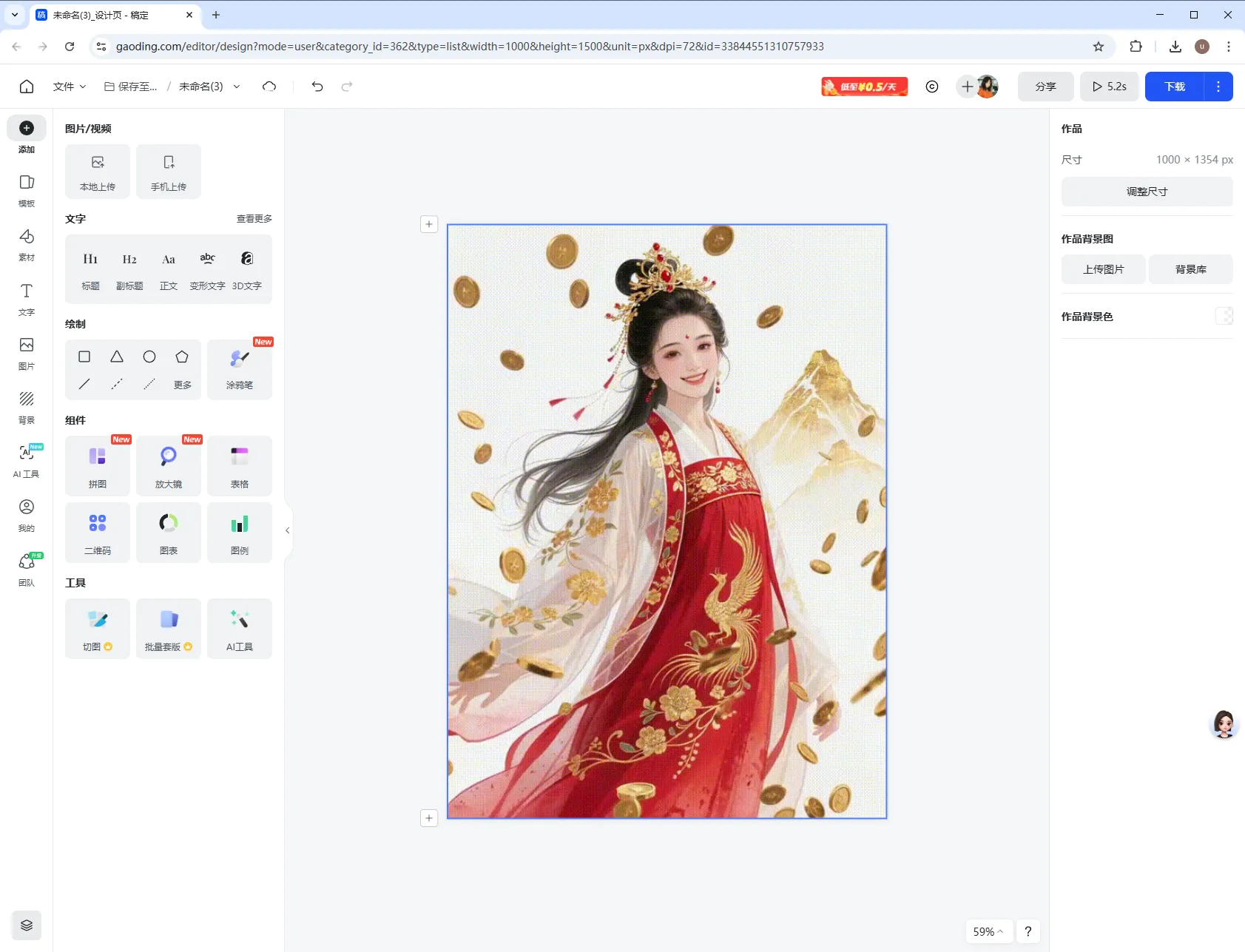This screenshot has height=952, width=1245.
Task: Click the blue 下载 download button
Action: tap(1175, 87)
